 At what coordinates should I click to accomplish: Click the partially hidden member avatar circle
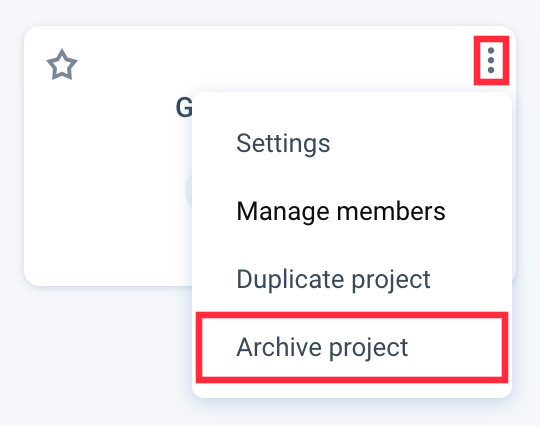pyautogui.click(x=188, y=190)
